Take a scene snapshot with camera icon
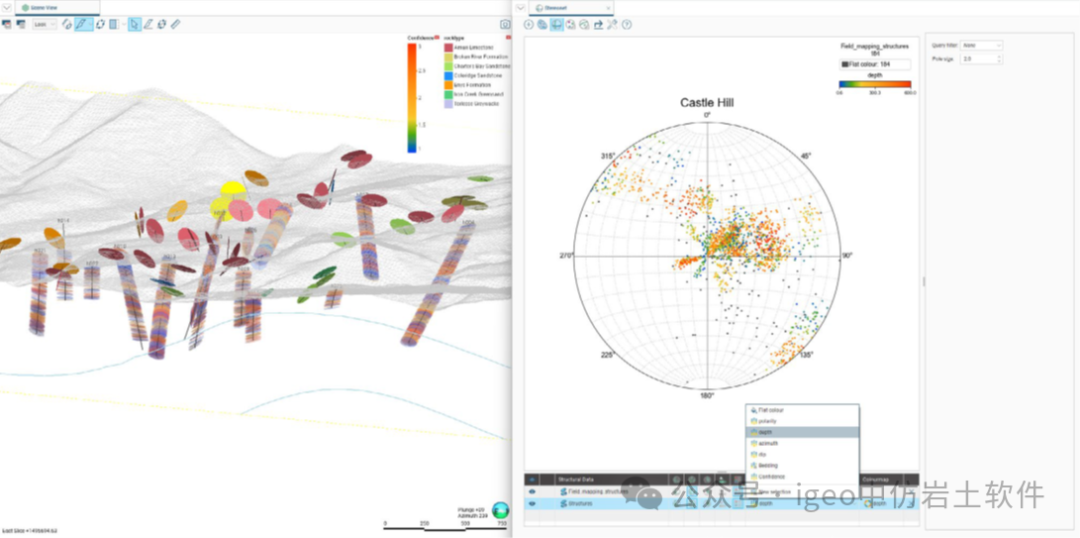 point(505,24)
